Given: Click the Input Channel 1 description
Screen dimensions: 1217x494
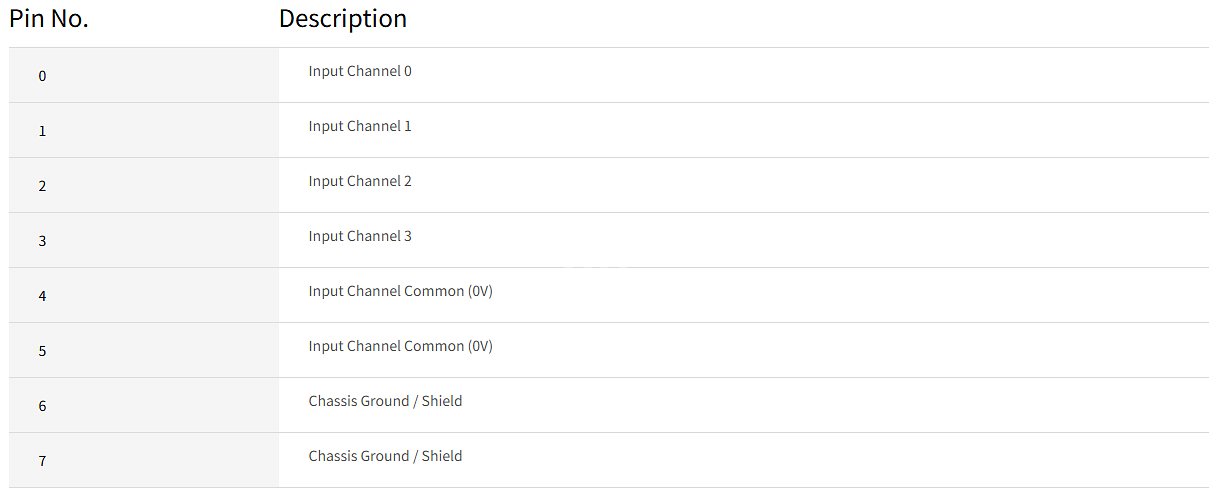Looking at the screenshot, I should [360, 126].
